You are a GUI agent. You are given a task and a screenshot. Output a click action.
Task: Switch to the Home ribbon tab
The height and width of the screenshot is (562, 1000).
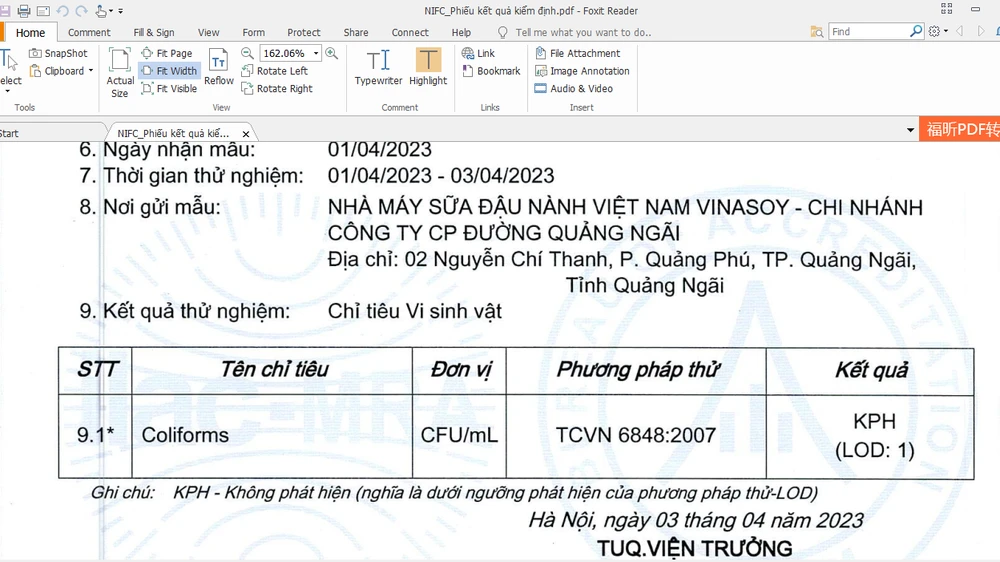(31, 33)
